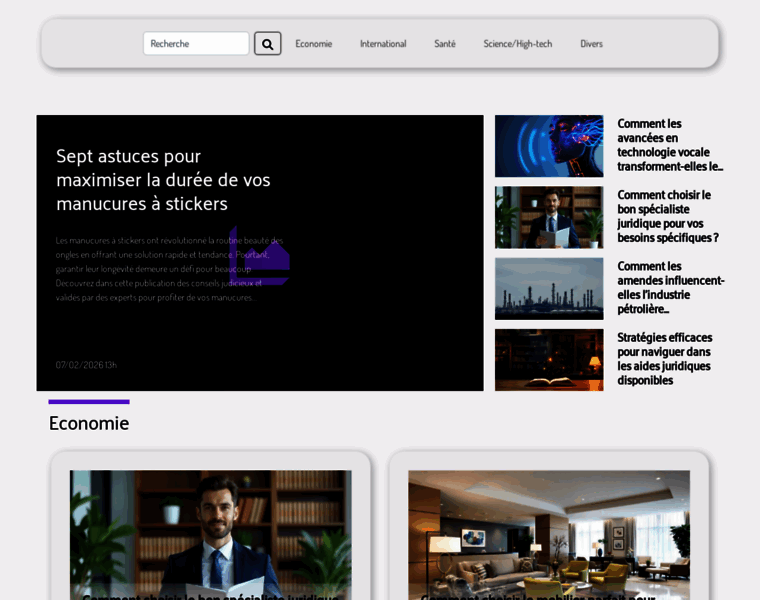Click the law book and lamp thumbnail
The height and width of the screenshot is (600, 760).
point(549,360)
